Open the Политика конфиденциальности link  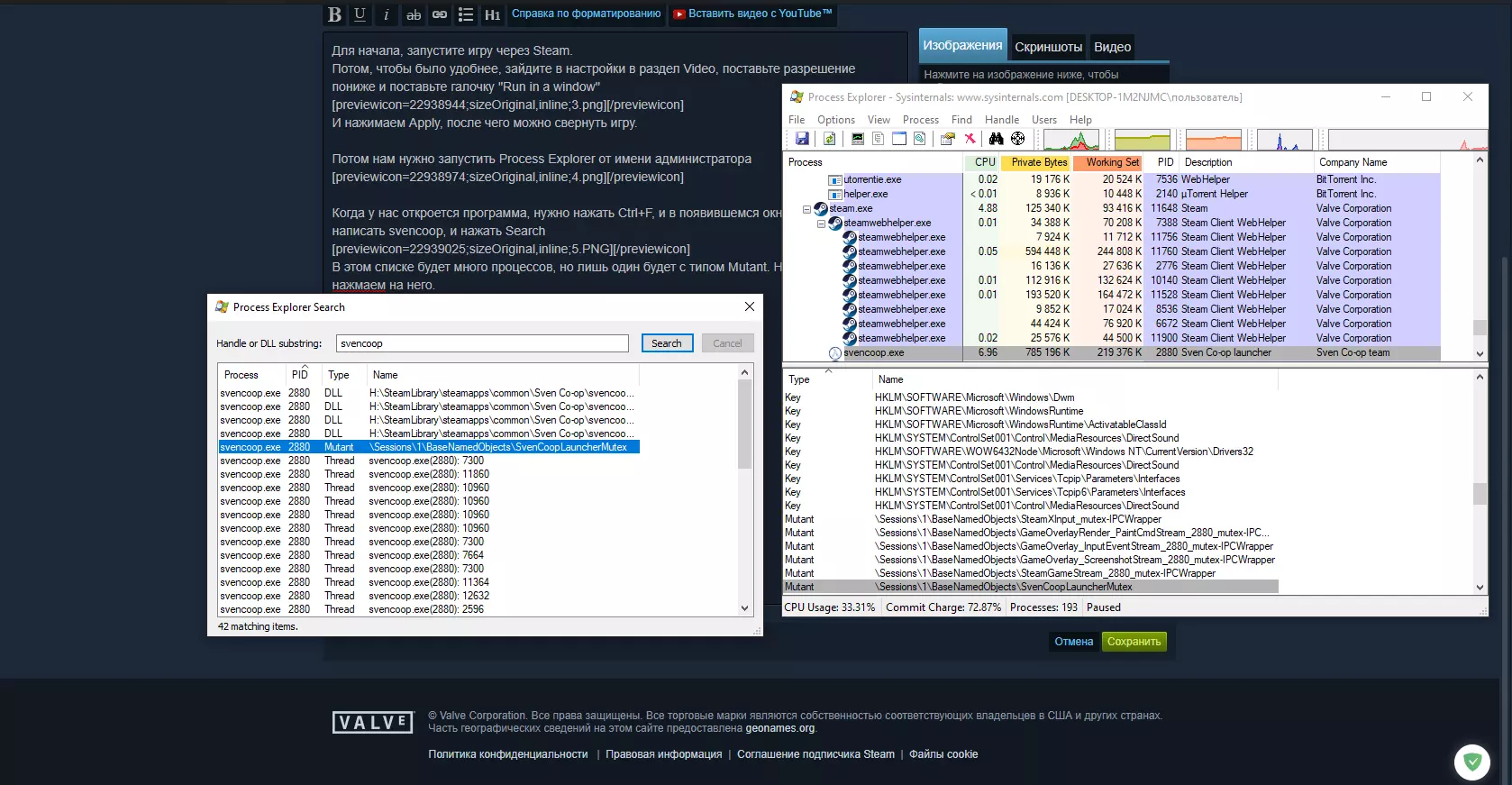(508, 754)
